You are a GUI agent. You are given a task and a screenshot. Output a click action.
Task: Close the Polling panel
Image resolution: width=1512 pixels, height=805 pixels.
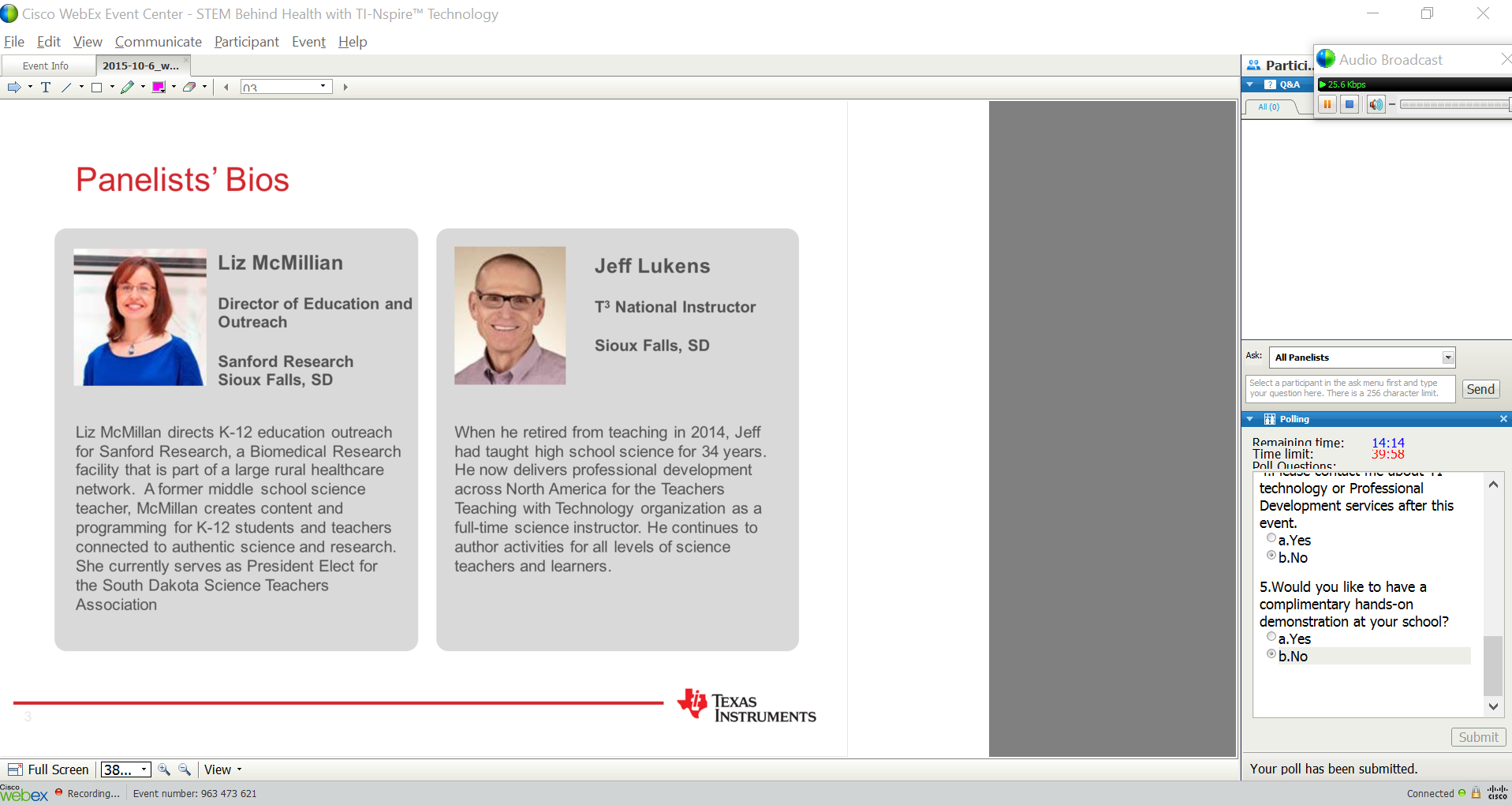click(x=1503, y=419)
